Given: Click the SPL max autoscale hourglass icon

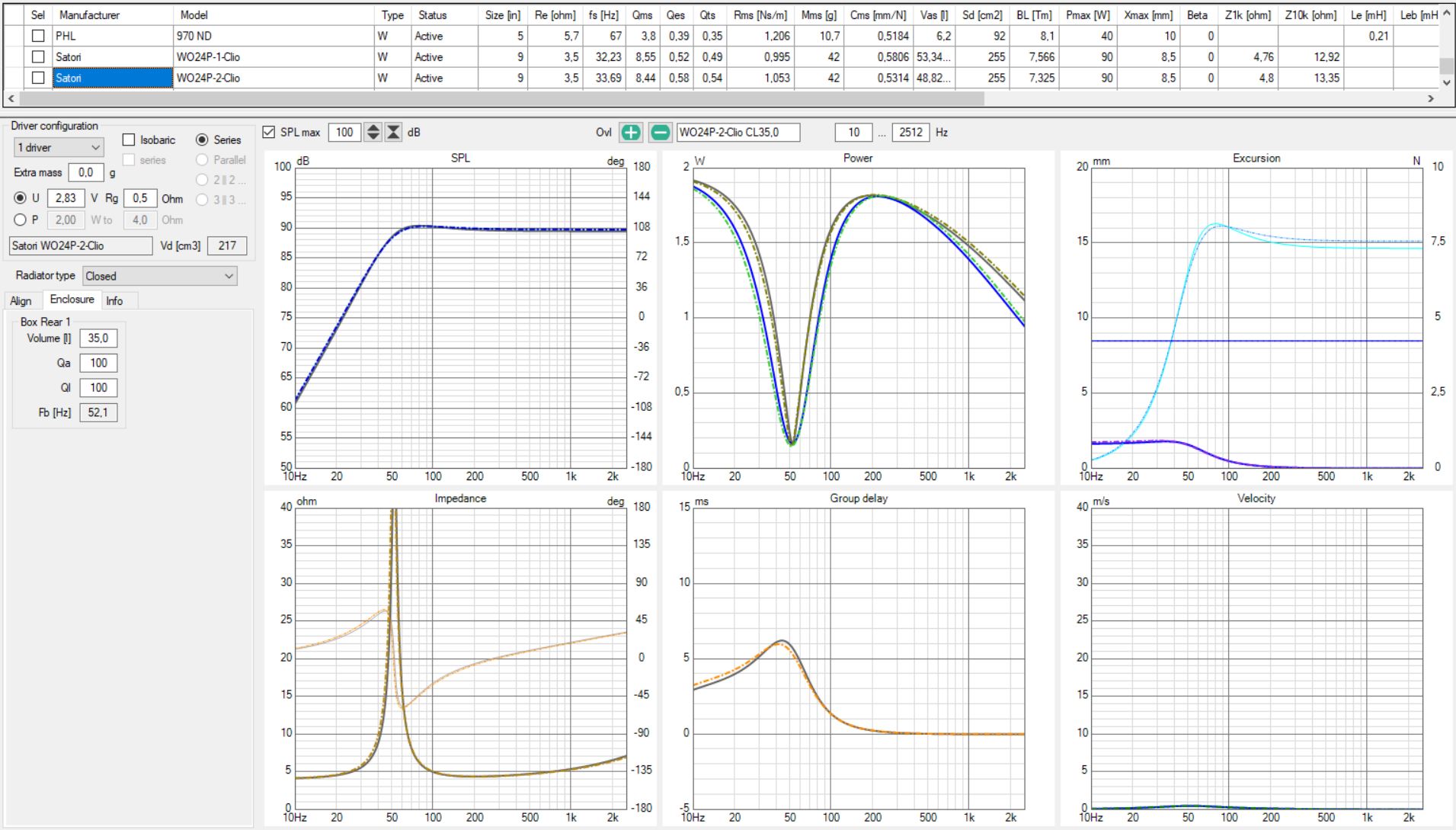Looking at the screenshot, I should 393,133.
